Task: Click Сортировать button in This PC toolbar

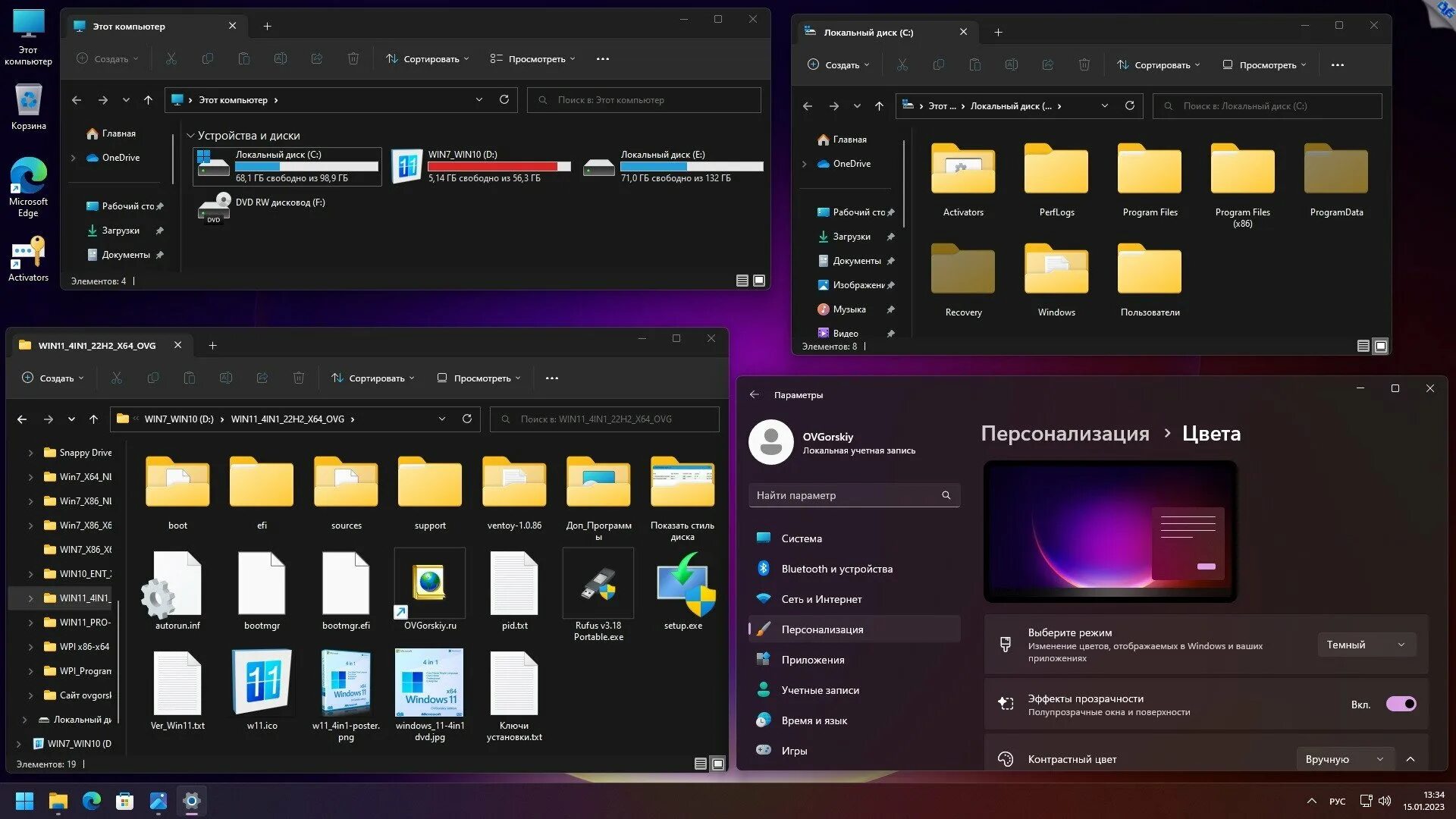Action: tap(428, 58)
